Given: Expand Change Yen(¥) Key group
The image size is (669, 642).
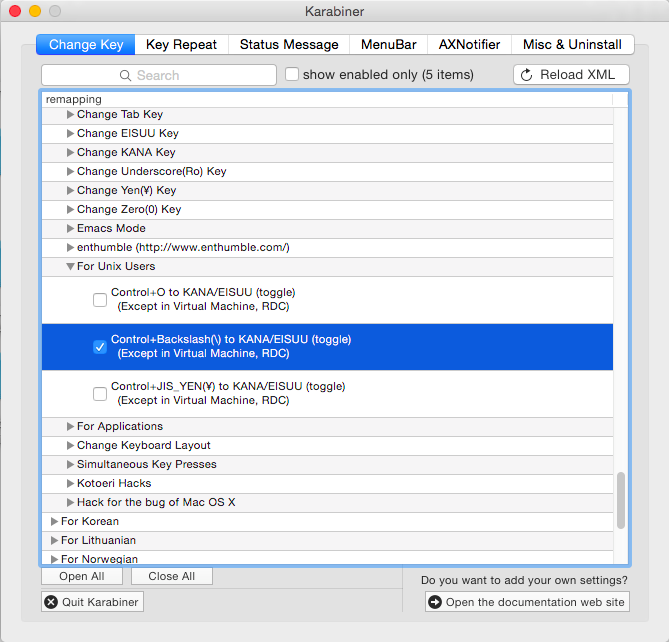Looking at the screenshot, I should [70, 190].
